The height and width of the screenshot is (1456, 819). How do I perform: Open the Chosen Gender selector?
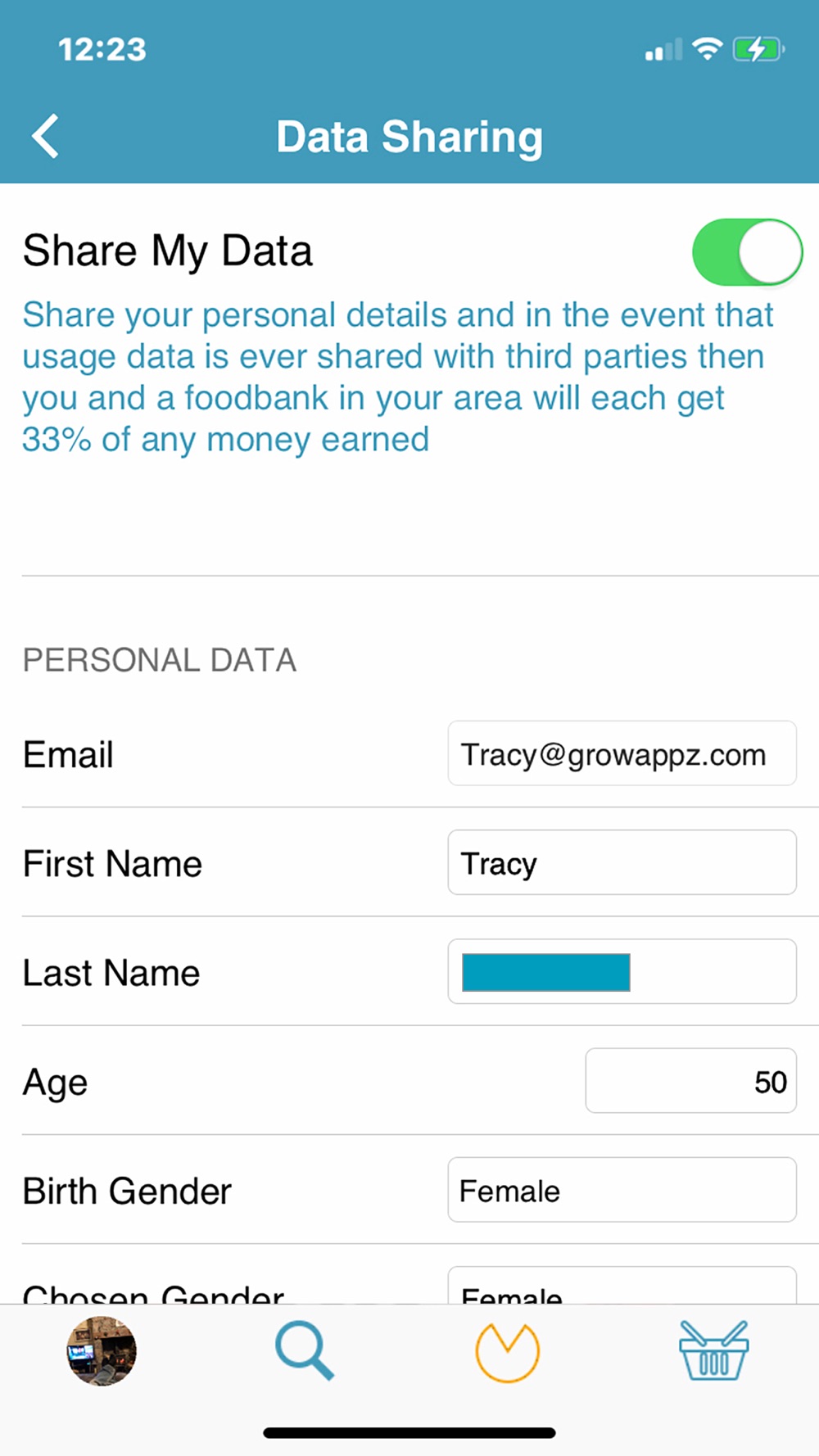[x=622, y=1287]
